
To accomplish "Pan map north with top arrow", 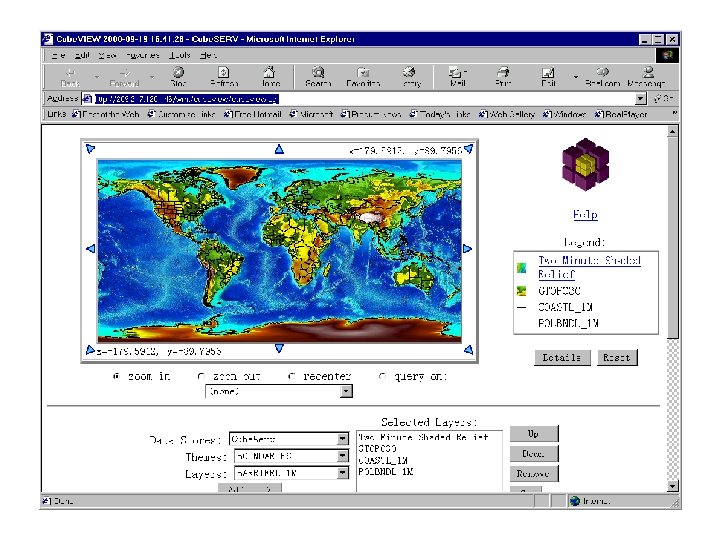I will click(x=279, y=149).
